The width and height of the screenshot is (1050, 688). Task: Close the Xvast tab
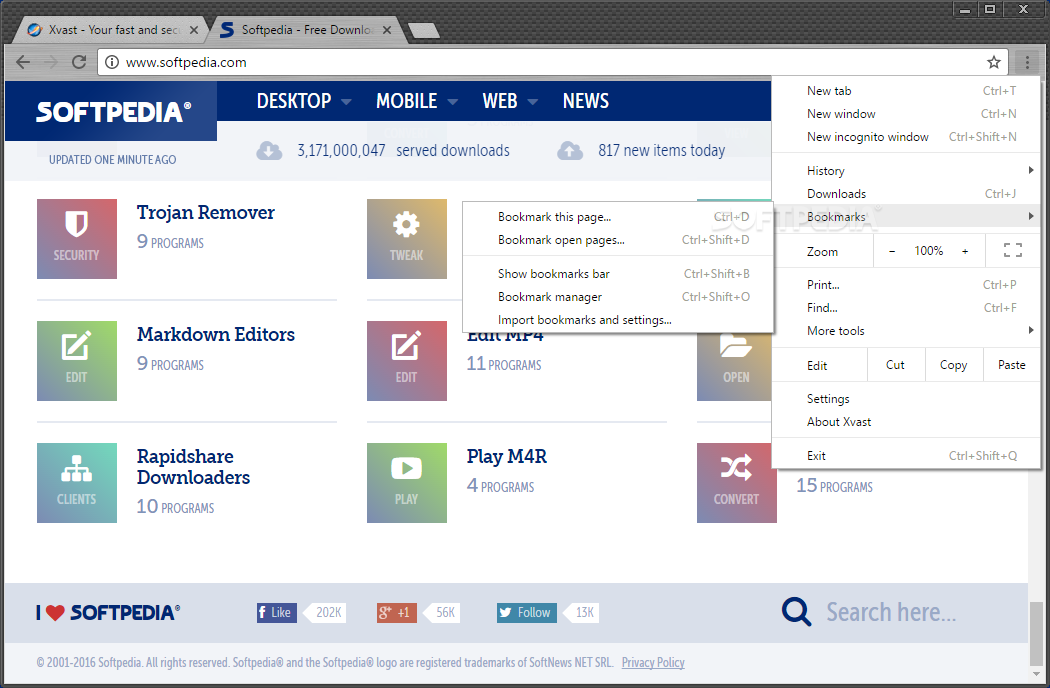tap(194, 30)
